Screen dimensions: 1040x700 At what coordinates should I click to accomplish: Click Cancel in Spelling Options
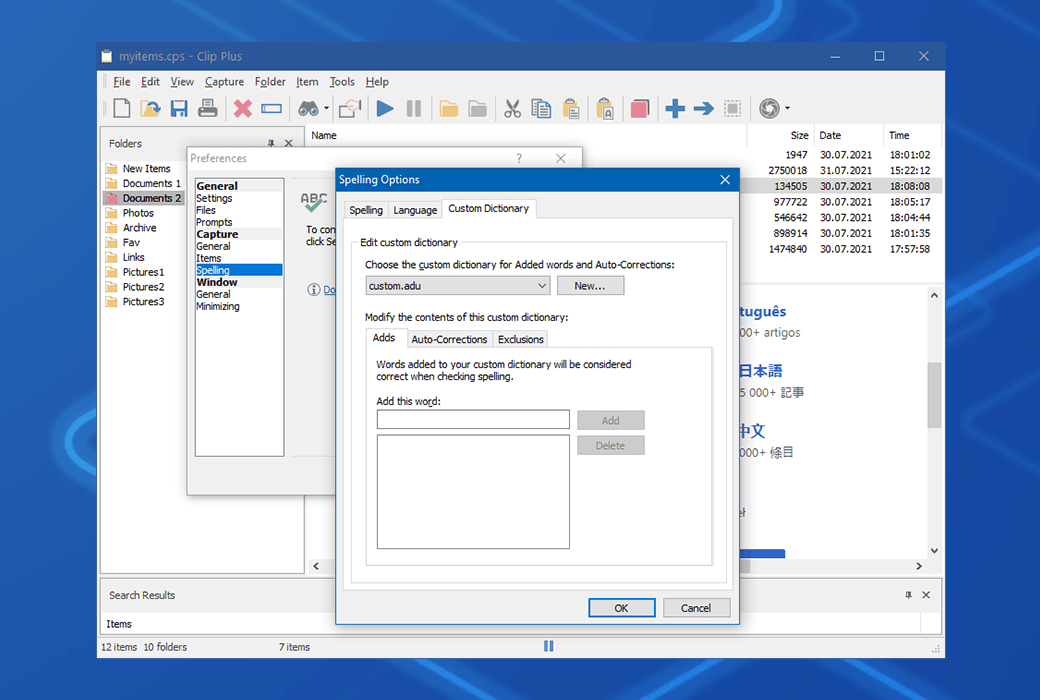[696, 608]
